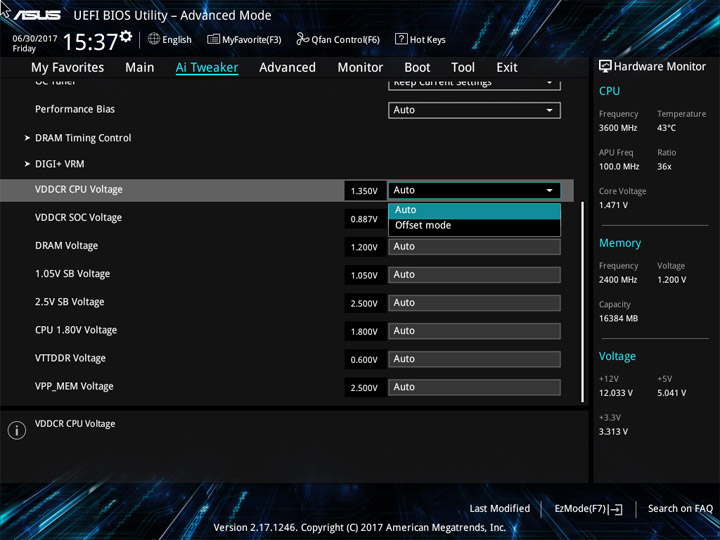720x540 pixels.
Task: Click the Hot Keys button label
Action: 428,39
